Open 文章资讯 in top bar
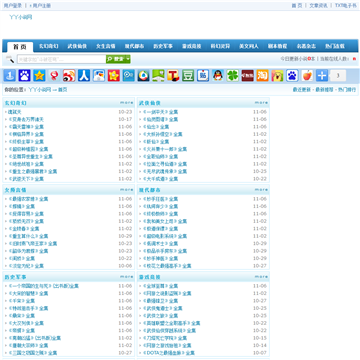This screenshot has width=360, height=360. coord(318,6)
